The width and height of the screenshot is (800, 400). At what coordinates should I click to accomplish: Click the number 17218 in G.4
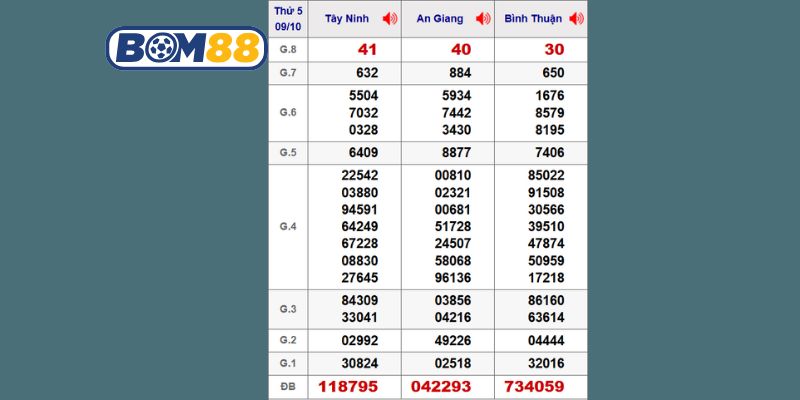tap(546, 278)
